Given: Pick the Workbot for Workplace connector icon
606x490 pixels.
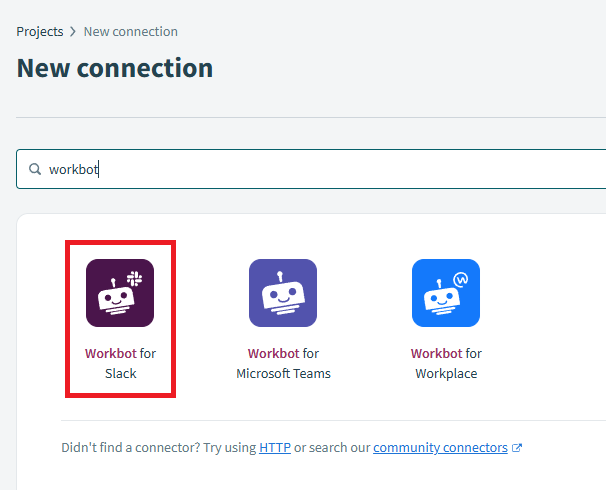Looking at the screenshot, I should [446, 293].
